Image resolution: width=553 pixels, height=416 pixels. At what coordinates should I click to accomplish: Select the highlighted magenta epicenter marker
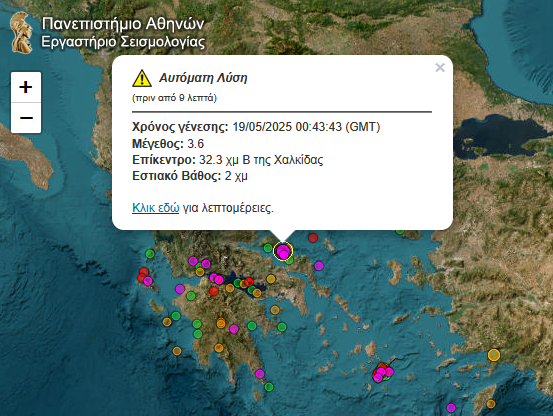click(283, 251)
